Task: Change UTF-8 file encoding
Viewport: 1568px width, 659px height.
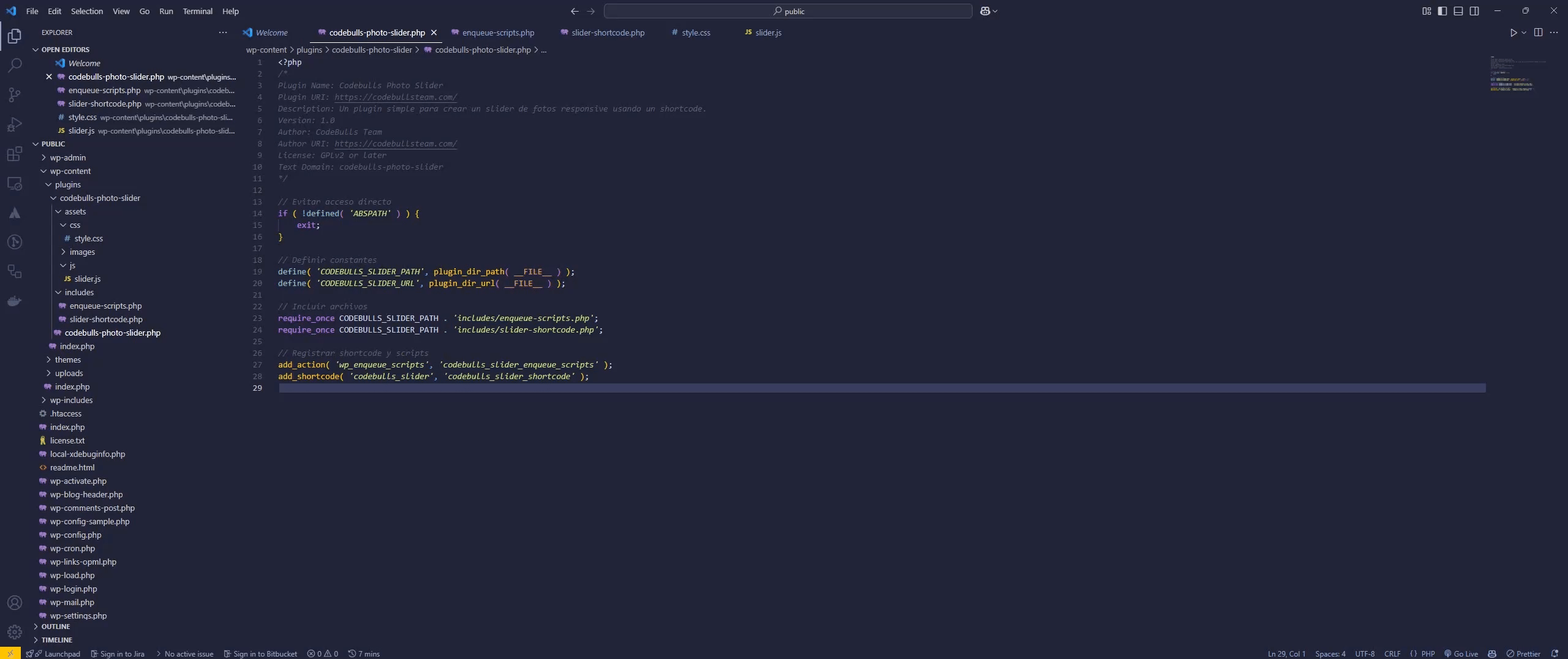Action: pyautogui.click(x=1365, y=653)
